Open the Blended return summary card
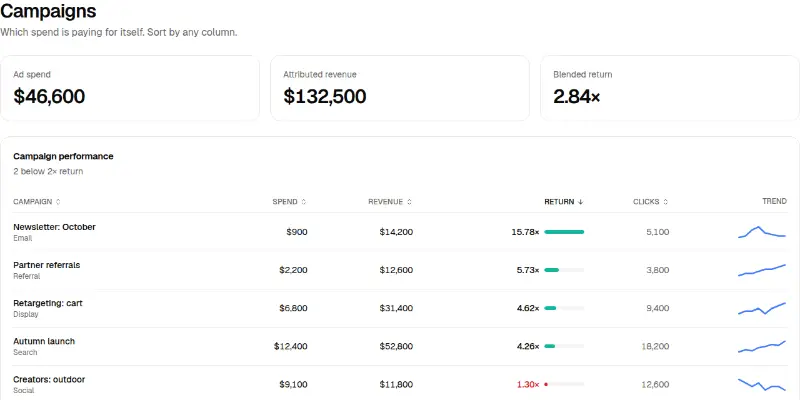The height and width of the screenshot is (400, 800). pyautogui.click(x=670, y=88)
